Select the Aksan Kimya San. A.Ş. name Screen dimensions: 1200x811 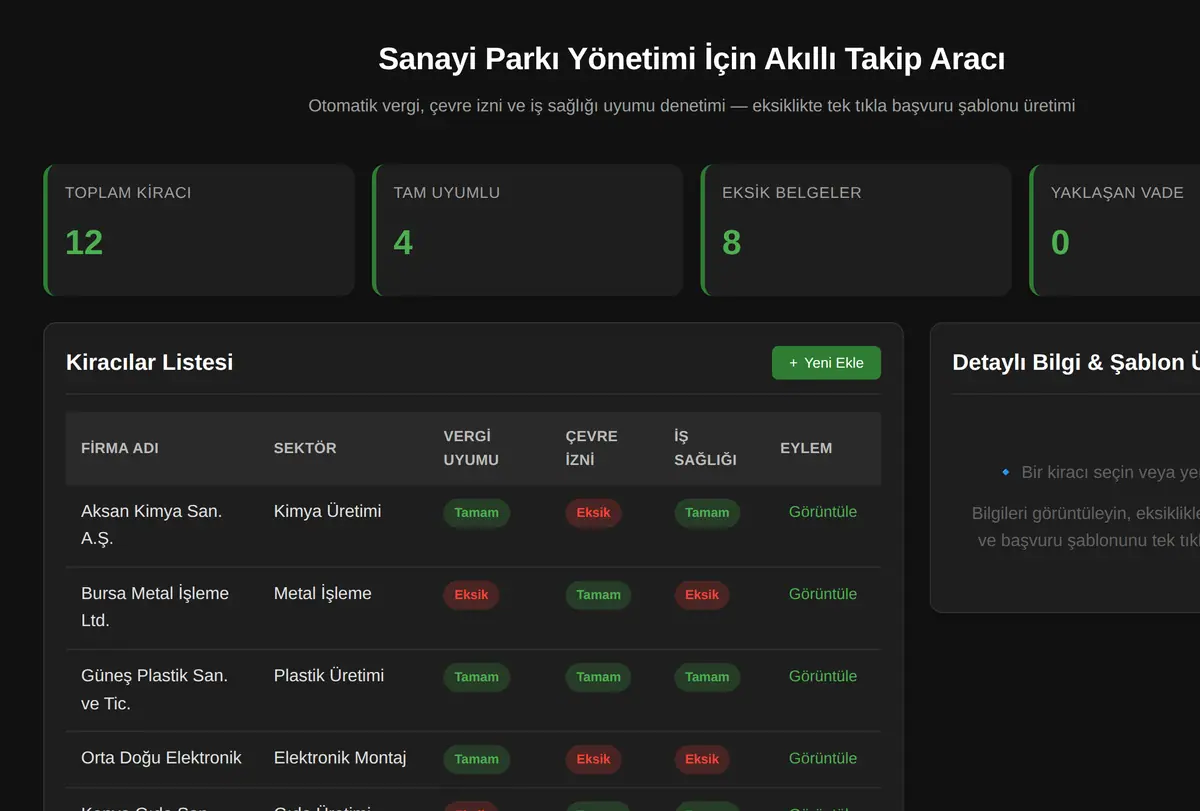(152, 525)
